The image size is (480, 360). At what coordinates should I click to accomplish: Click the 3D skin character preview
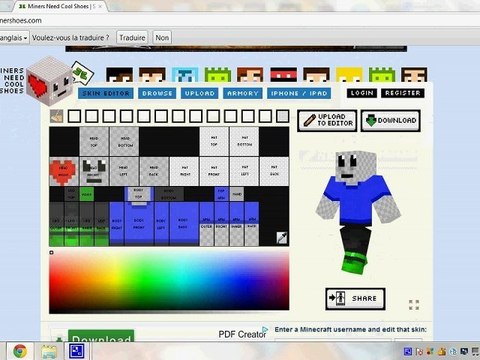tap(357, 213)
